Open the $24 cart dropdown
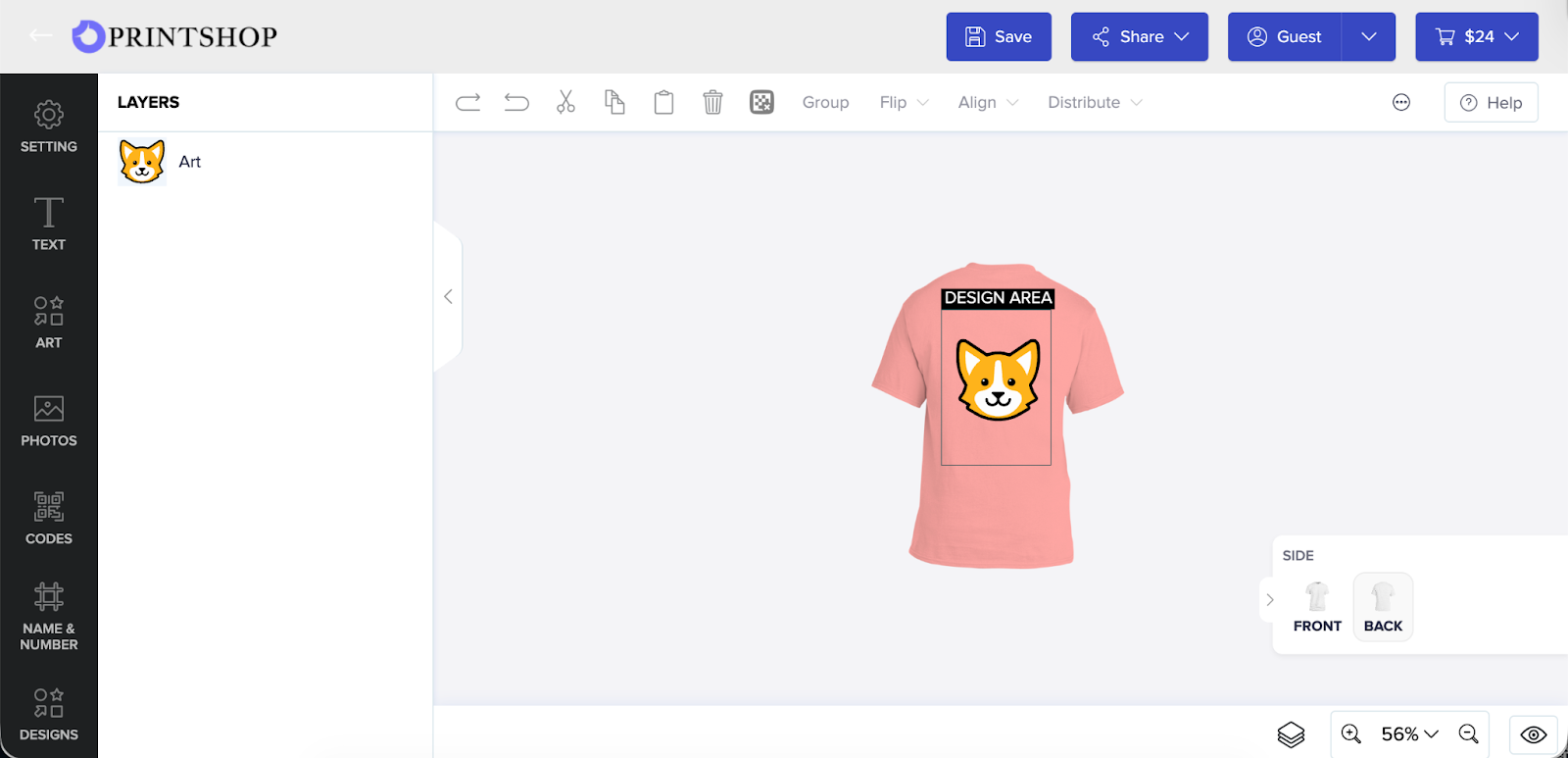This screenshot has width=1568, height=758. point(1476,36)
